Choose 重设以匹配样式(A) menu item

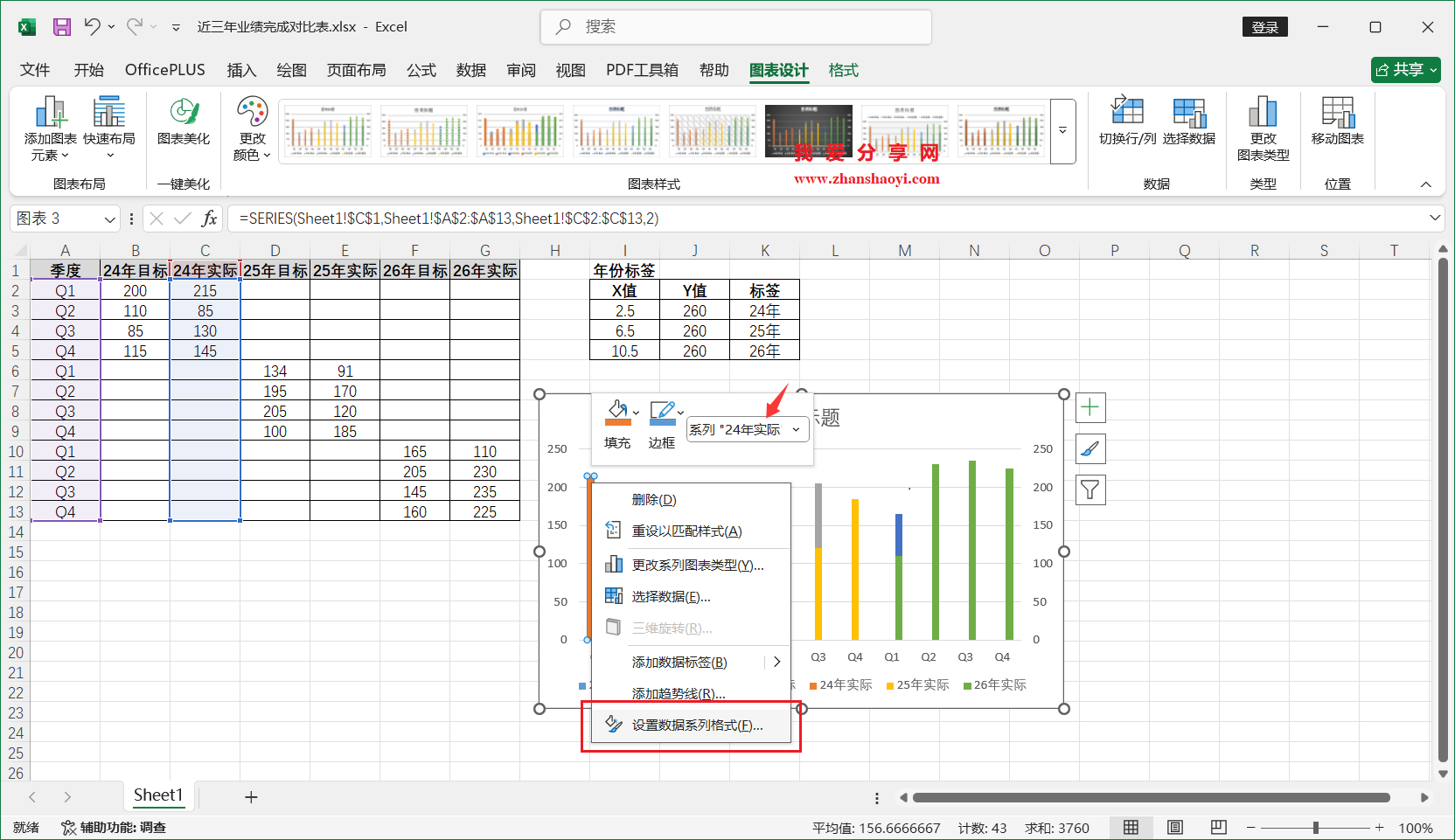pyautogui.click(x=691, y=531)
